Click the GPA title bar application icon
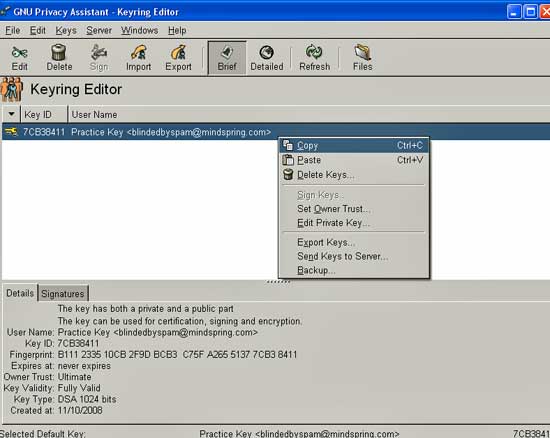The width and height of the screenshot is (550, 438). (5, 11)
